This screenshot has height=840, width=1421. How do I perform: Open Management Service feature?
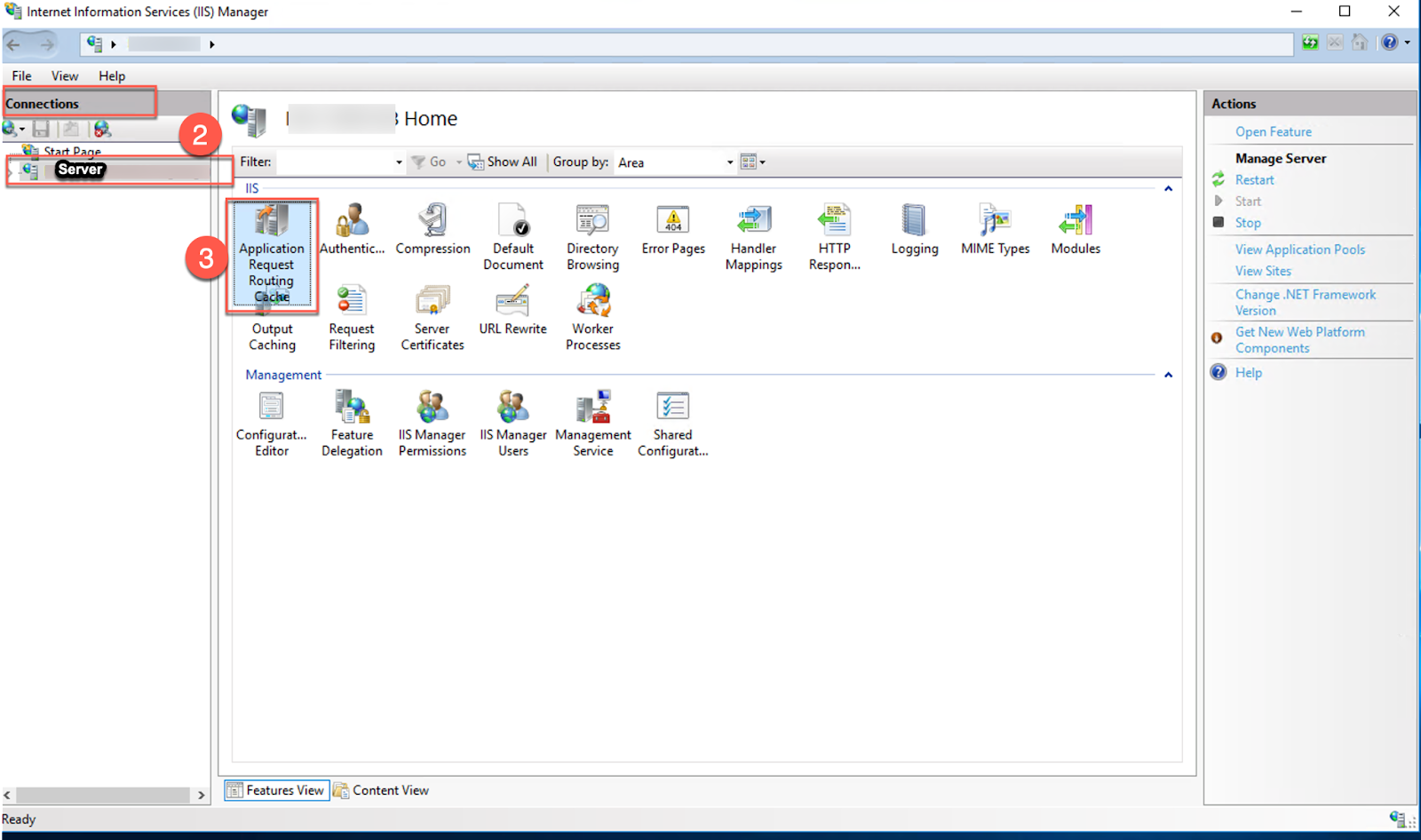pyautogui.click(x=593, y=424)
